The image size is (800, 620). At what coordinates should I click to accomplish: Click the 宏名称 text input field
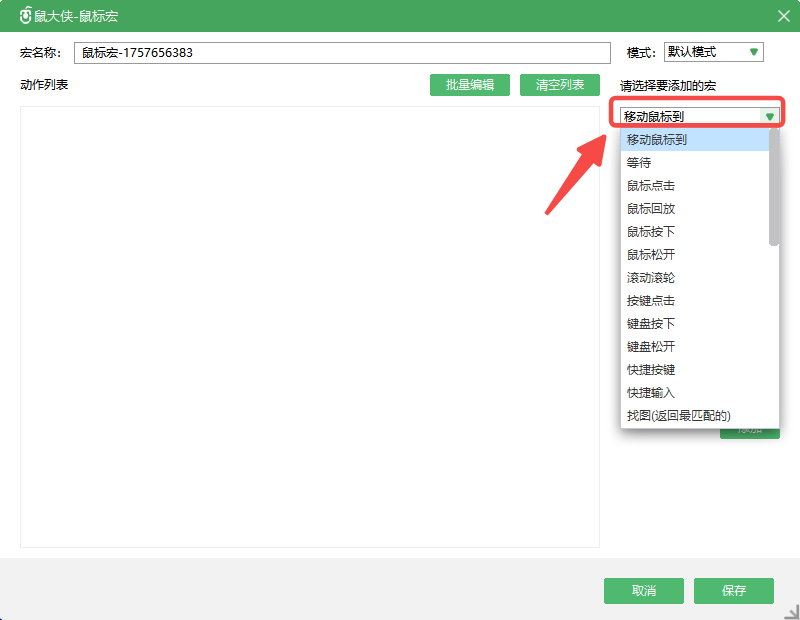point(342,53)
